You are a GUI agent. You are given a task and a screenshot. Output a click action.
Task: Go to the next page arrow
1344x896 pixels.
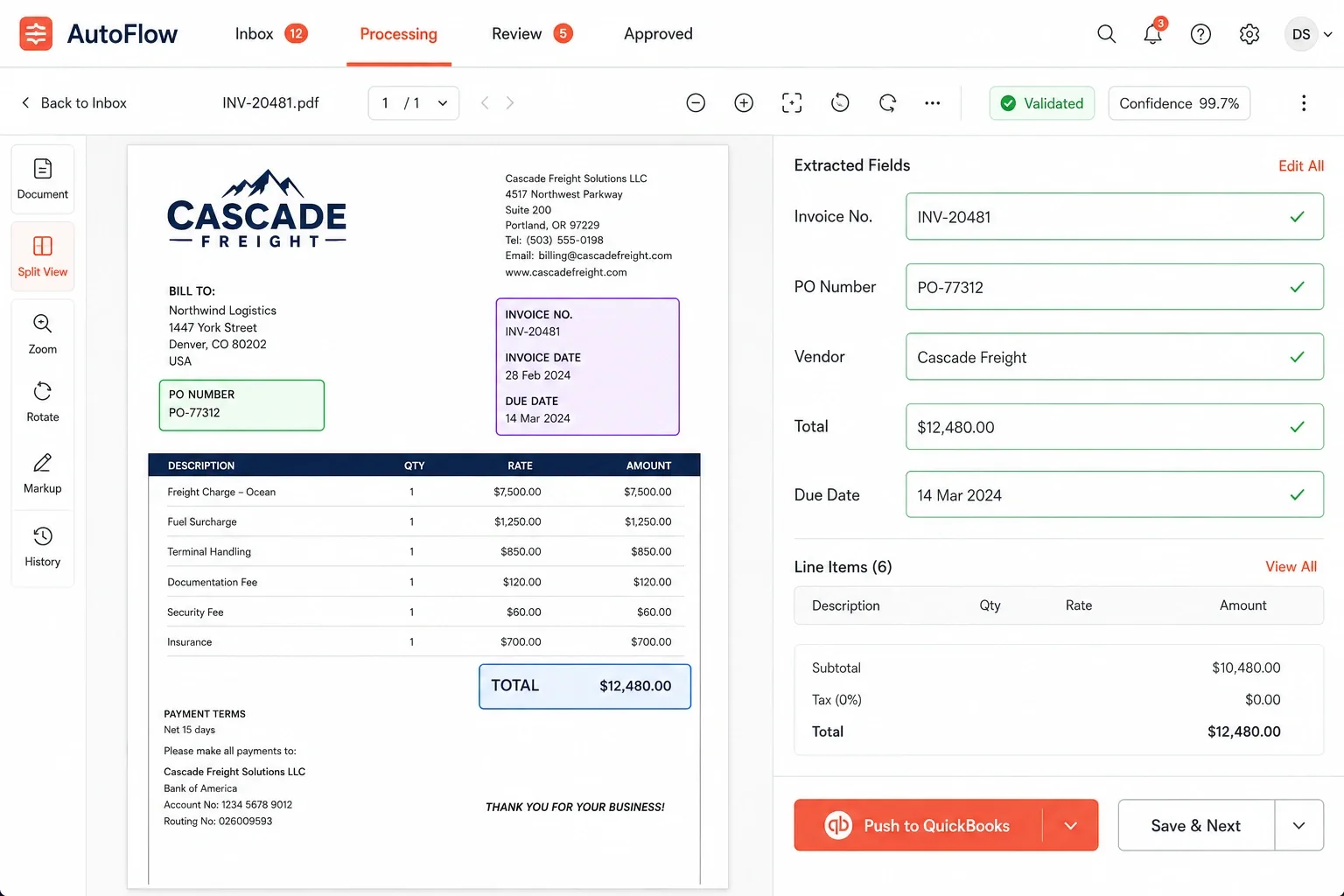click(510, 103)
